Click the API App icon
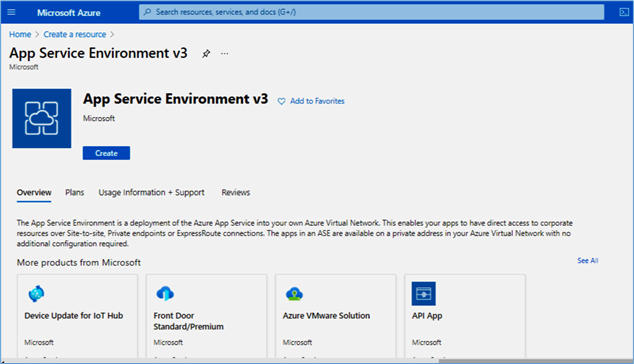634x364 pixels. click(x=424, y=294)
